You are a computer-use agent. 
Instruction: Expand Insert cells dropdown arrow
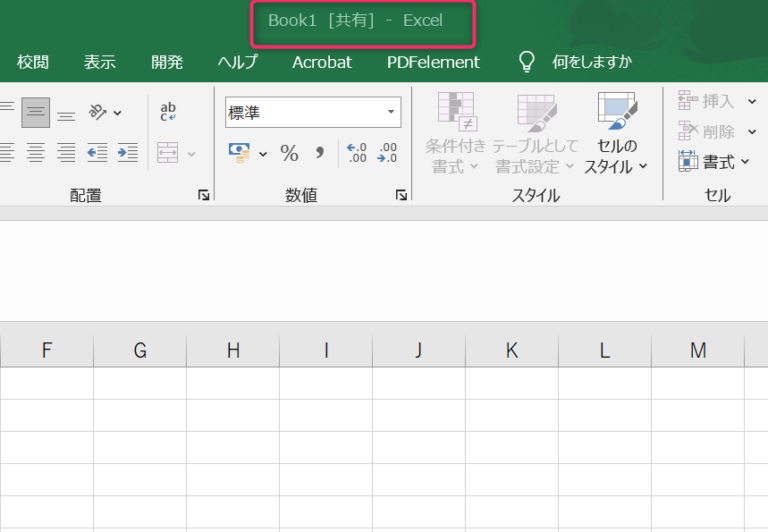click(752, 101)
